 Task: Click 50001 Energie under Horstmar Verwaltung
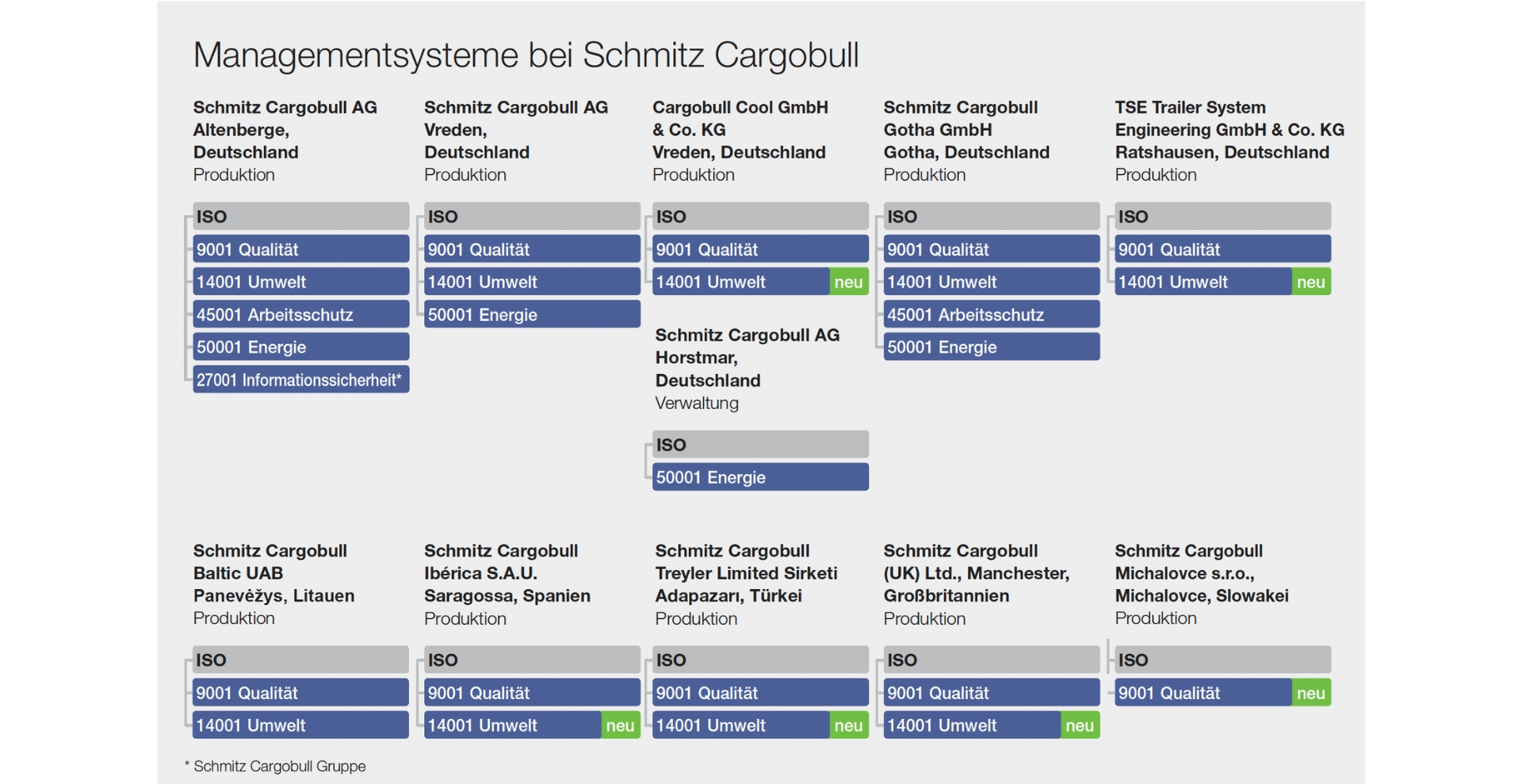click(759, 477)
